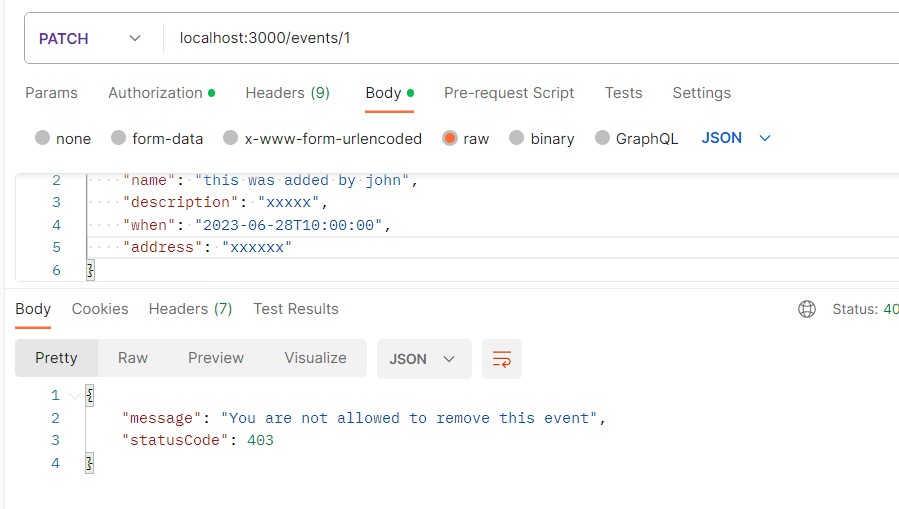Choose x-www-form-urlencoded body type
The height and width of the screenshot is (509, 899).
point(231,139)
